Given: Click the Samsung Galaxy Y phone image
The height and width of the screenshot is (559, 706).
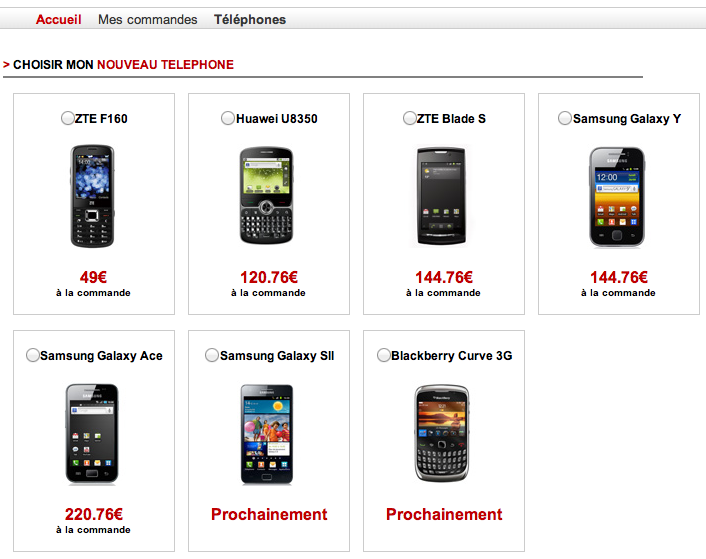Looking at the screenshot, I should click(617, 197).
